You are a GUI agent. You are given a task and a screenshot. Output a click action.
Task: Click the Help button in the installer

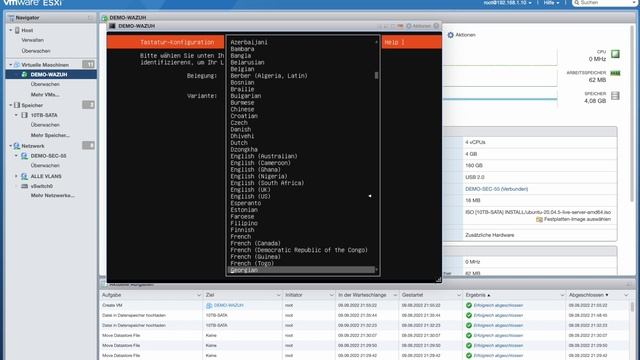click(394, 42)
